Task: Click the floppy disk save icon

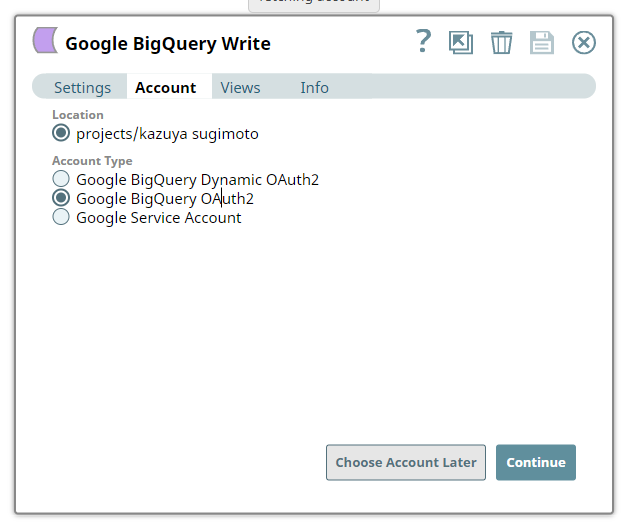Action: (x=542, y=42)
